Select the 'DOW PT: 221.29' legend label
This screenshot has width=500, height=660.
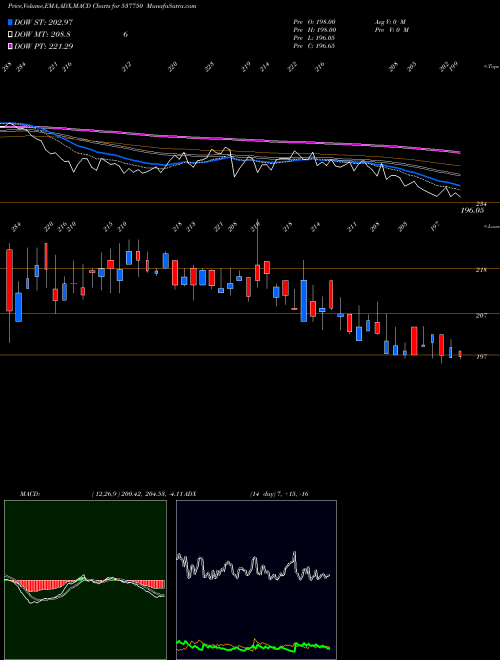click(44, 46)
